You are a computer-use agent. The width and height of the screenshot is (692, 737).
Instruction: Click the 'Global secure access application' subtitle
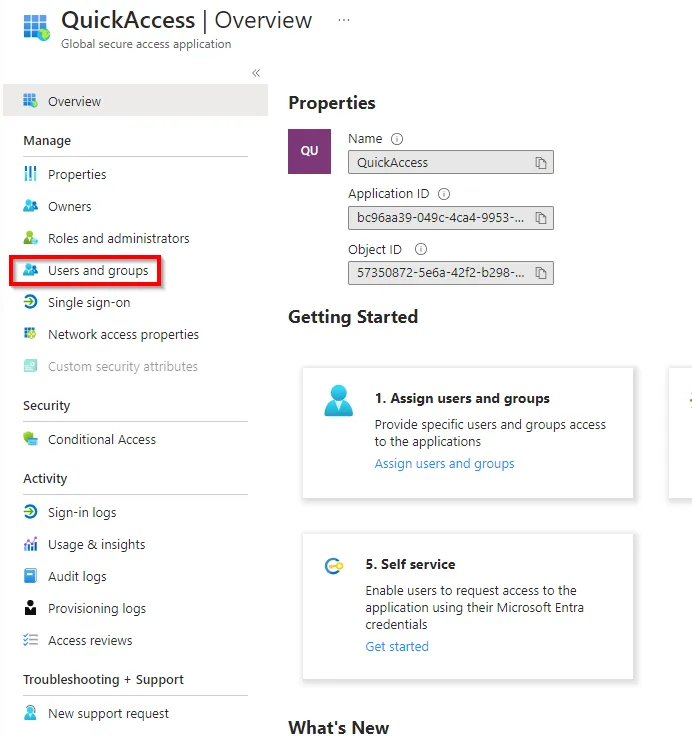point(146,44)
